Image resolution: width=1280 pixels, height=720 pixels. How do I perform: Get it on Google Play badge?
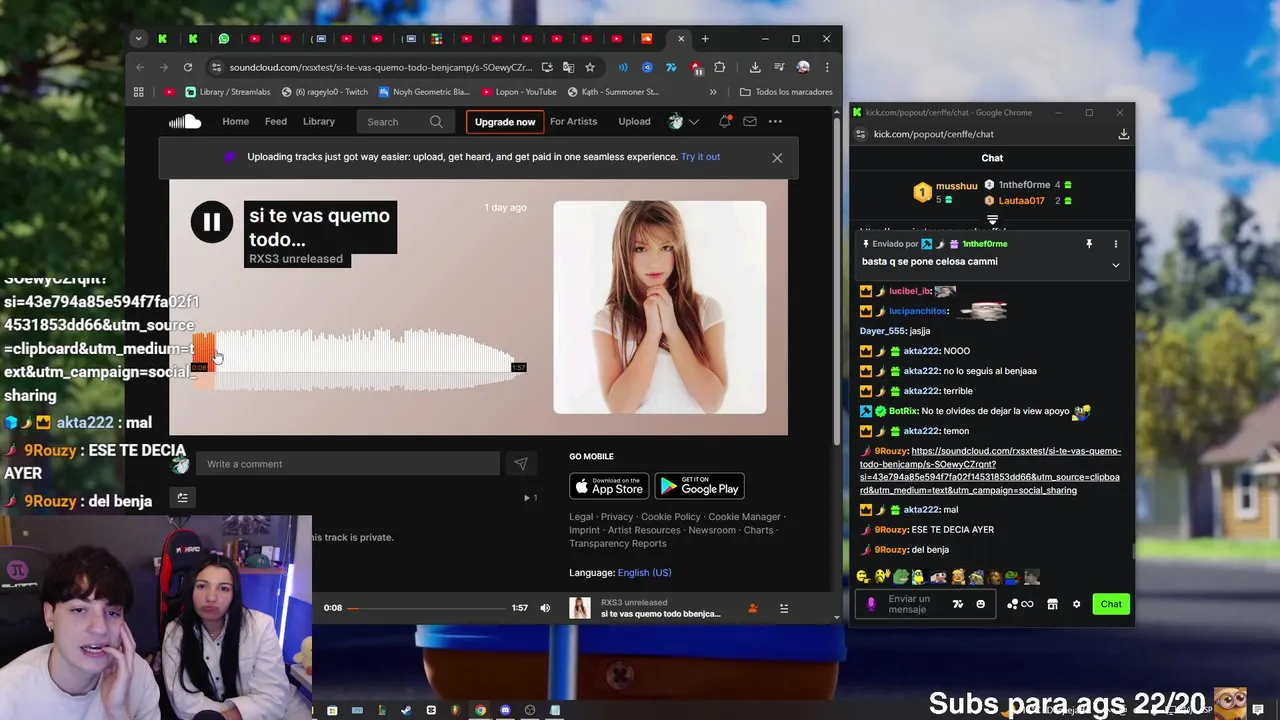[x=699, y=486]
